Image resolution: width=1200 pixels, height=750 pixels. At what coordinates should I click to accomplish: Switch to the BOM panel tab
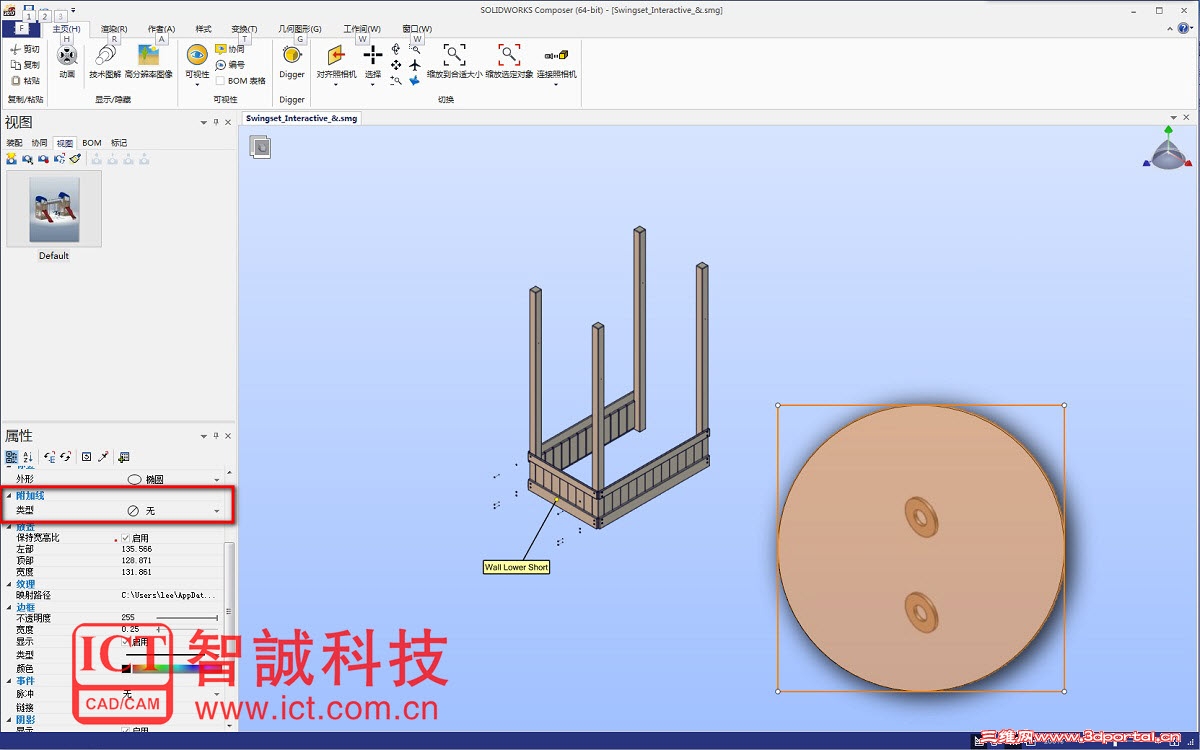click(92, 143)
